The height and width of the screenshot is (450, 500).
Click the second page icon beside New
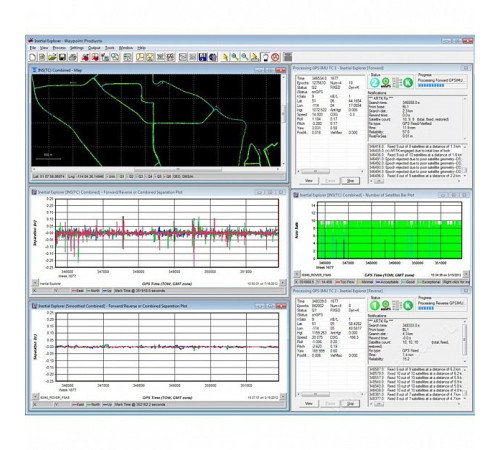pos(42,57)
